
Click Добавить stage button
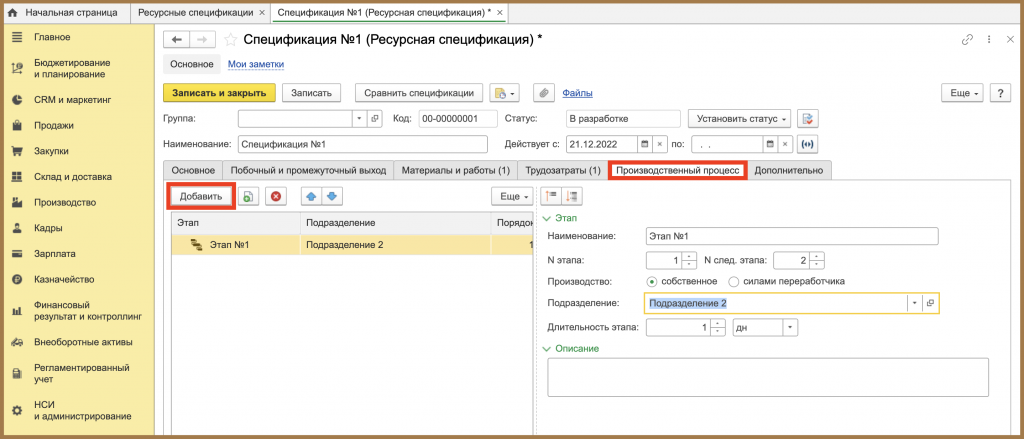click(201, 196)
